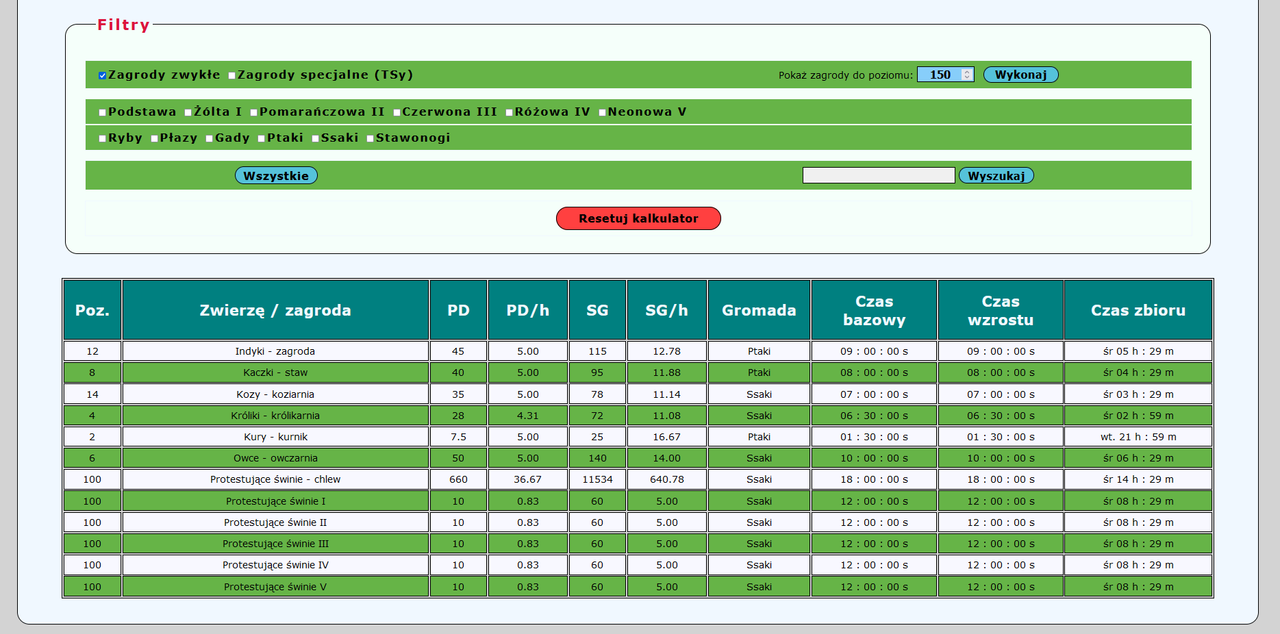Sort by the Gromada column header
1280x634 pixels.
(759, 310)
